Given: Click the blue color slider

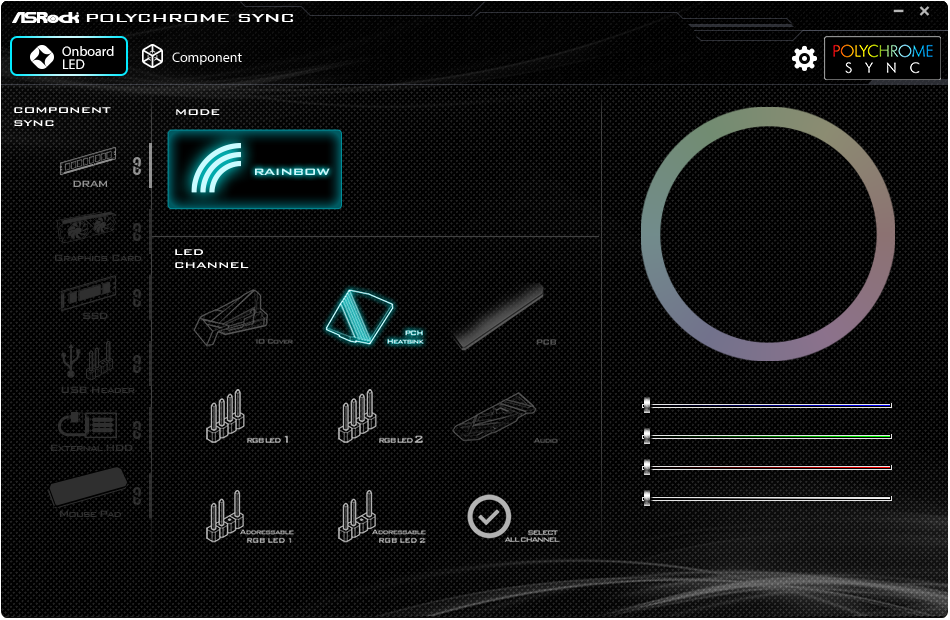Looking at the screenshot, I should [x=768, y=405].
